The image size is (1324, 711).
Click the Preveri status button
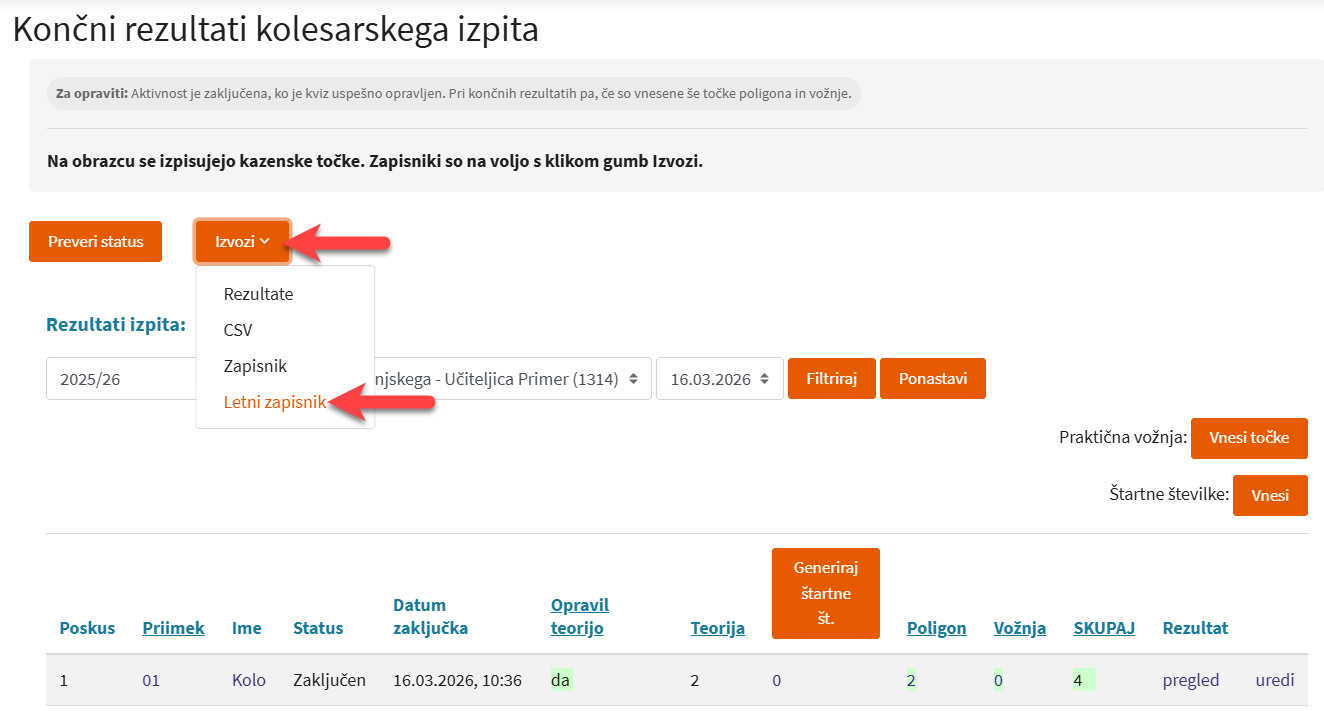coord(95,242)
